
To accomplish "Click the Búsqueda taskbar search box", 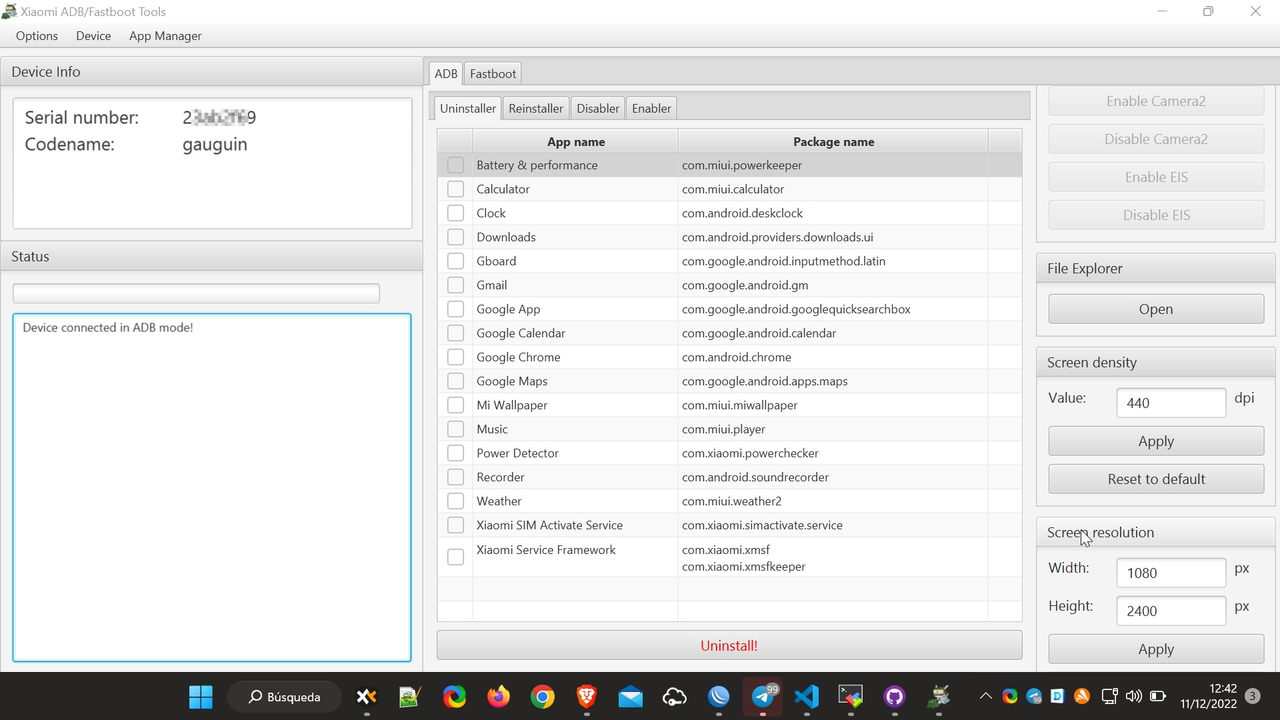I will 284,696.
